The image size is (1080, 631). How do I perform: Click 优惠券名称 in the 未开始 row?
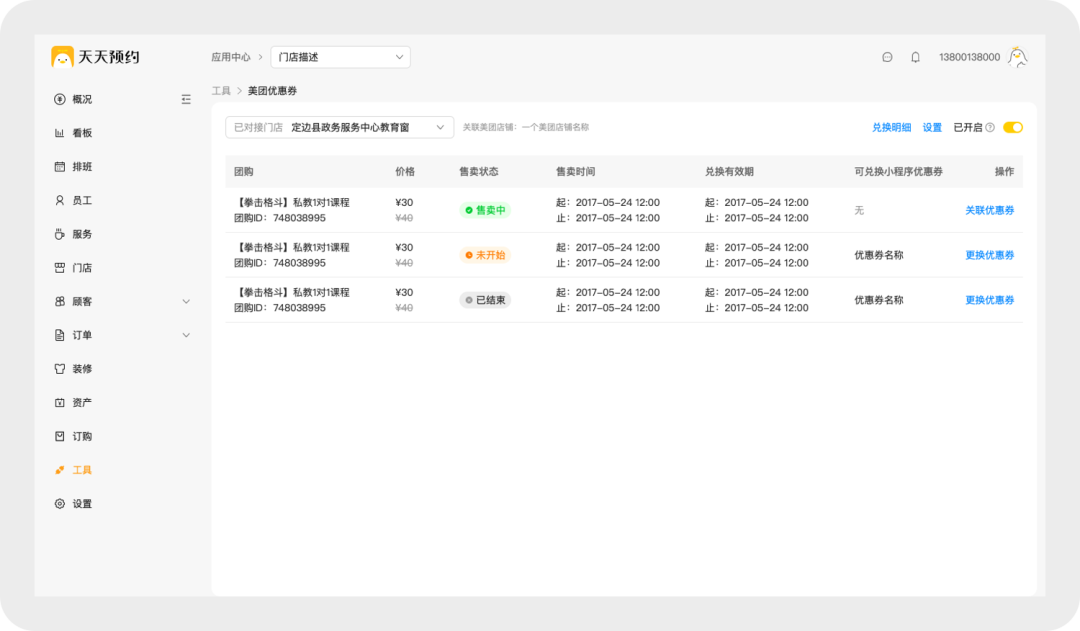pyautogui.click(x=879, y=255)
